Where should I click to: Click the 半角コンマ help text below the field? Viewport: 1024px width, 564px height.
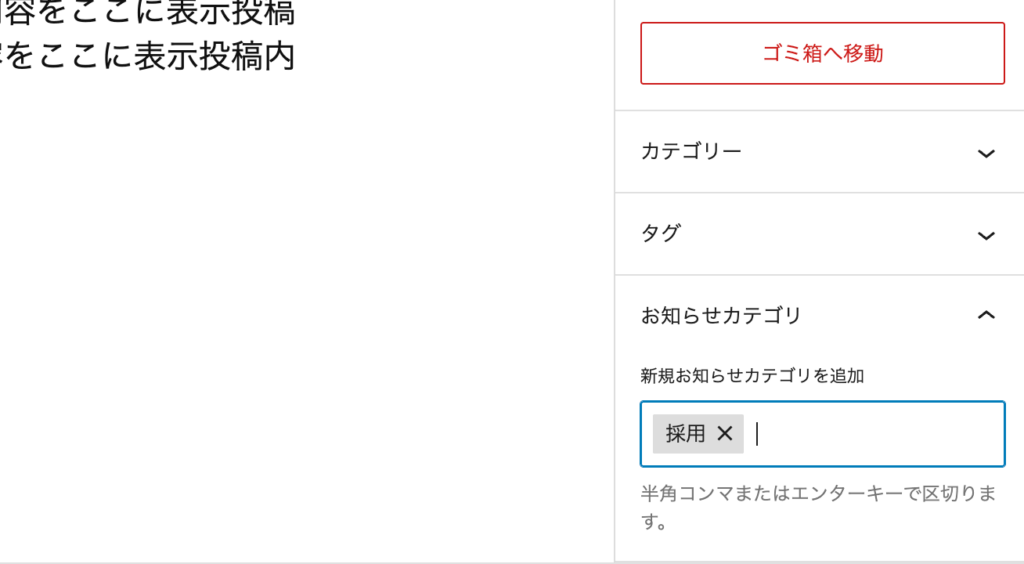coord(700,495)
